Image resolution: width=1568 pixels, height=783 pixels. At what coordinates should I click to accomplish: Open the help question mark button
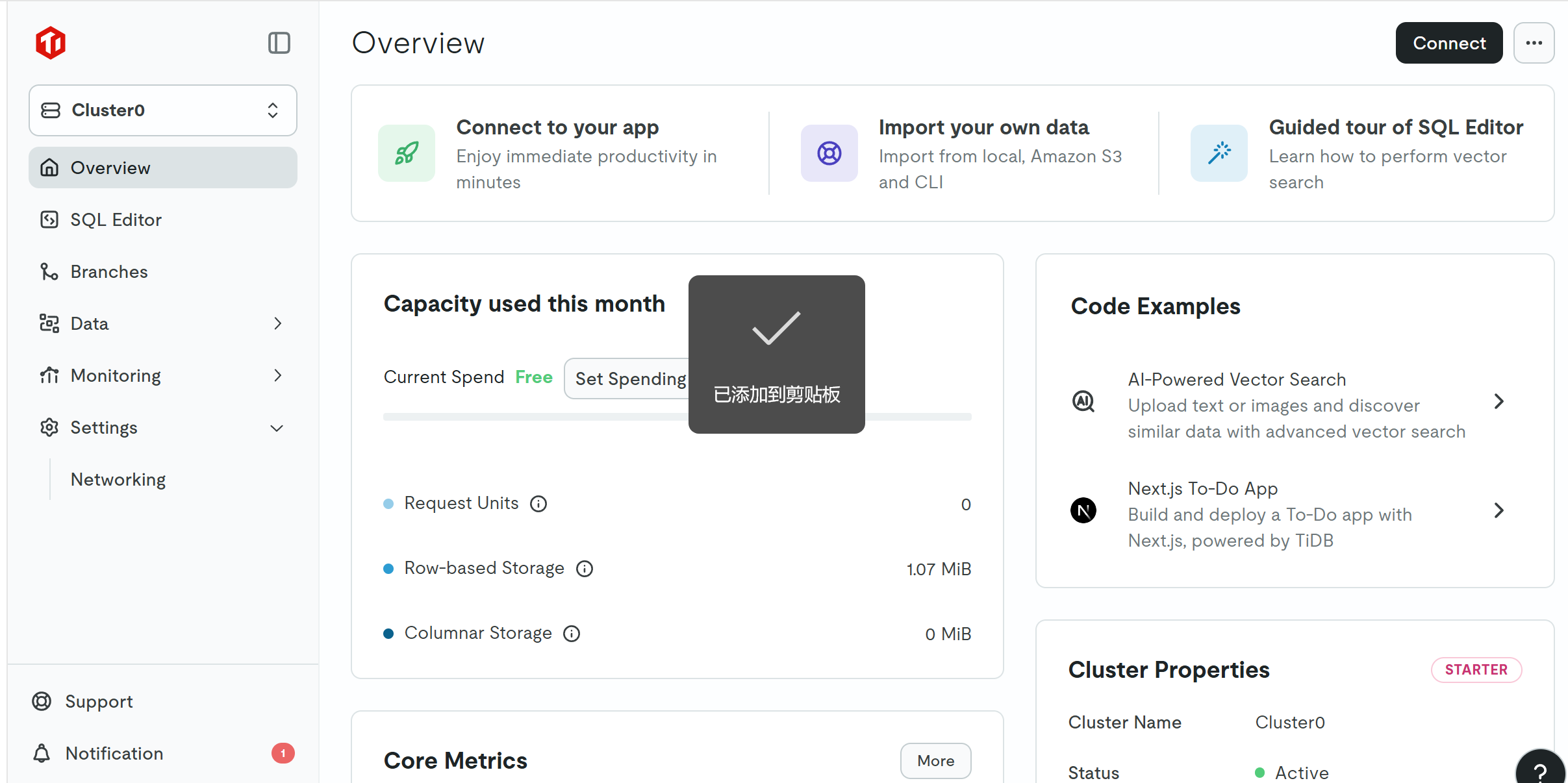1539,771
